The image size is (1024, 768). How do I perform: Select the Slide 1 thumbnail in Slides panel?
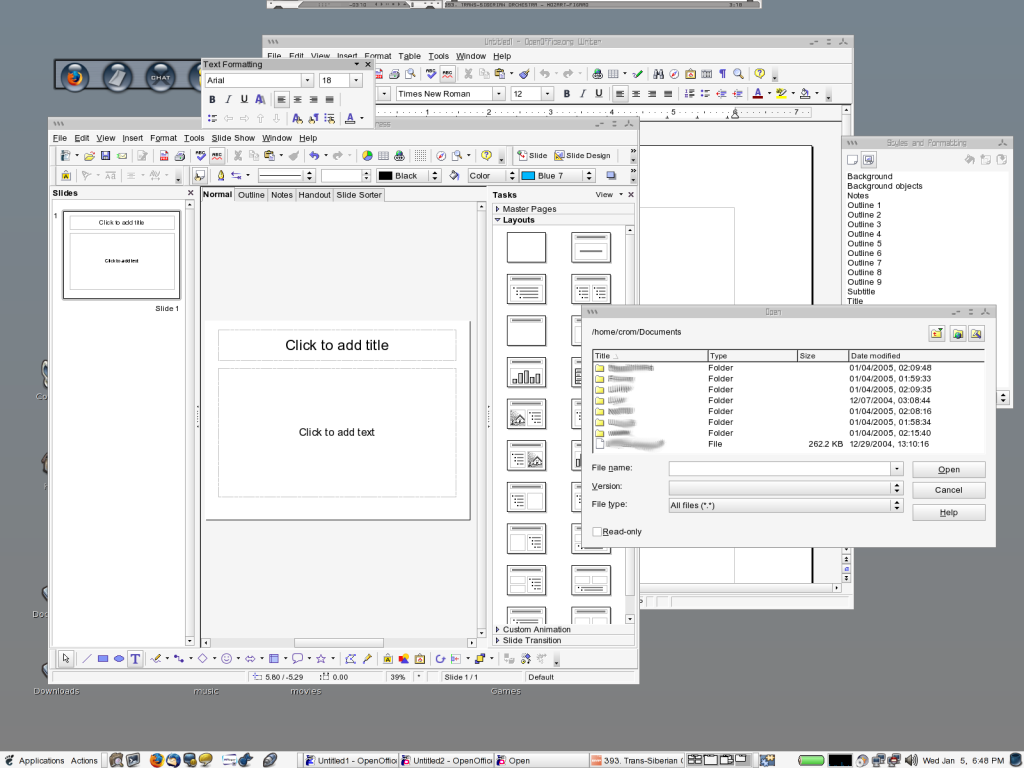pyautogui.click(x=121, y=255)
